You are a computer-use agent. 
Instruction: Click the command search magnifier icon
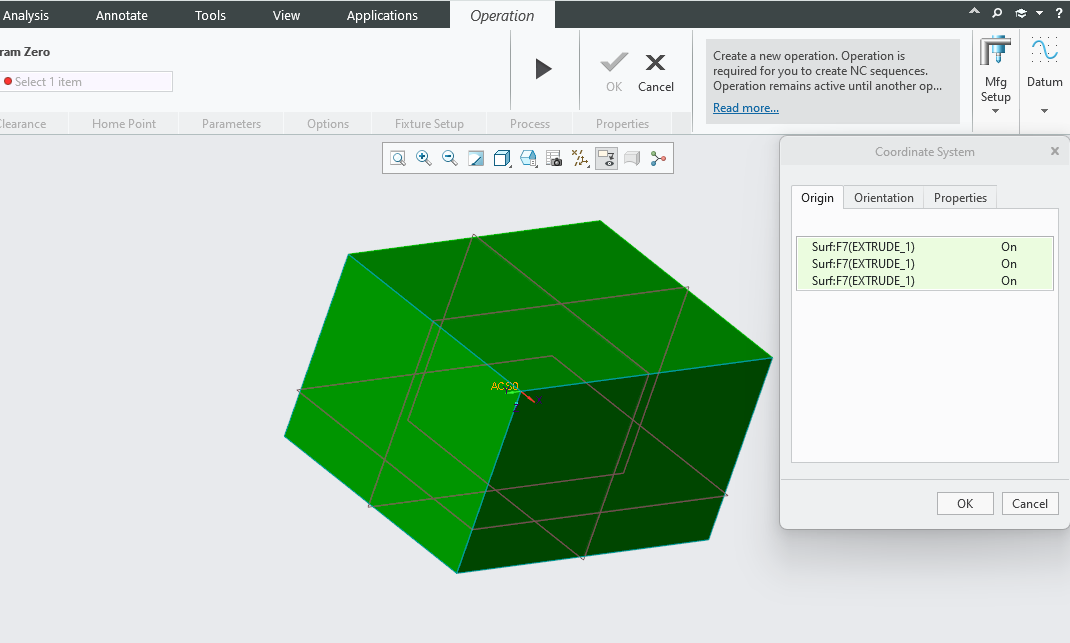tap(997, 13)
